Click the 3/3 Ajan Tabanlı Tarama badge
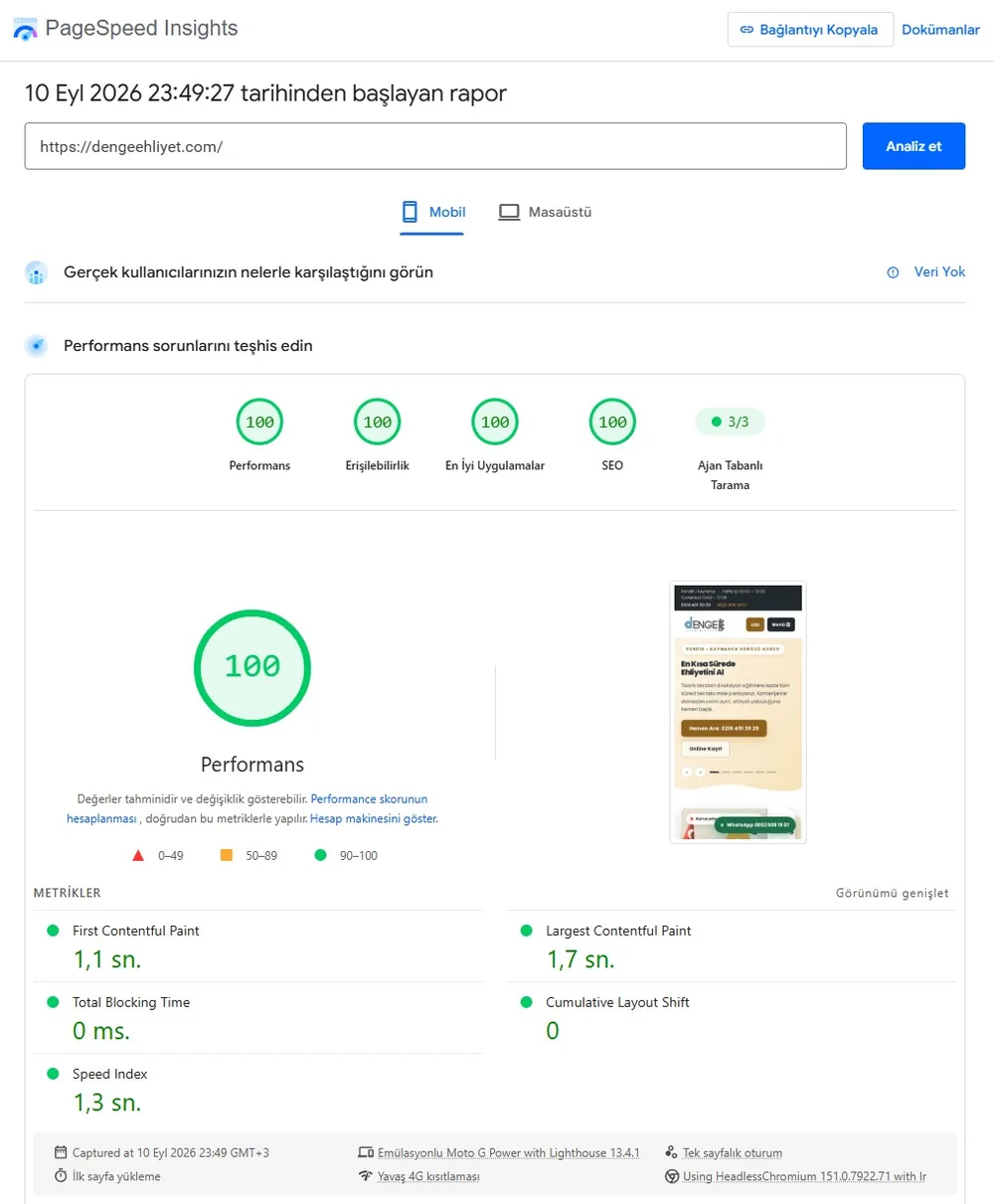The width and height of the screenshot is (994, 1204). pos(730,422)
